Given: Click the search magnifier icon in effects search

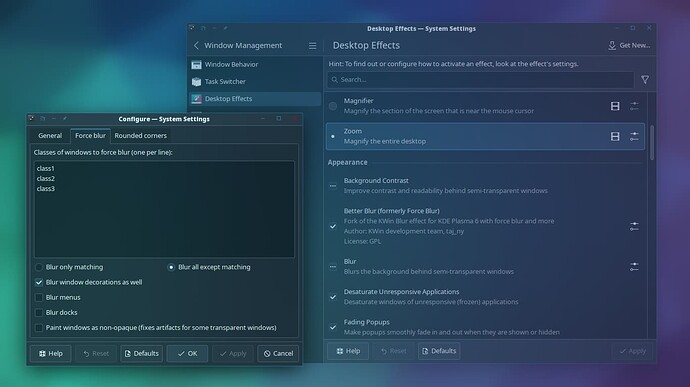Looking at the screenshot, I should point(334,80).
